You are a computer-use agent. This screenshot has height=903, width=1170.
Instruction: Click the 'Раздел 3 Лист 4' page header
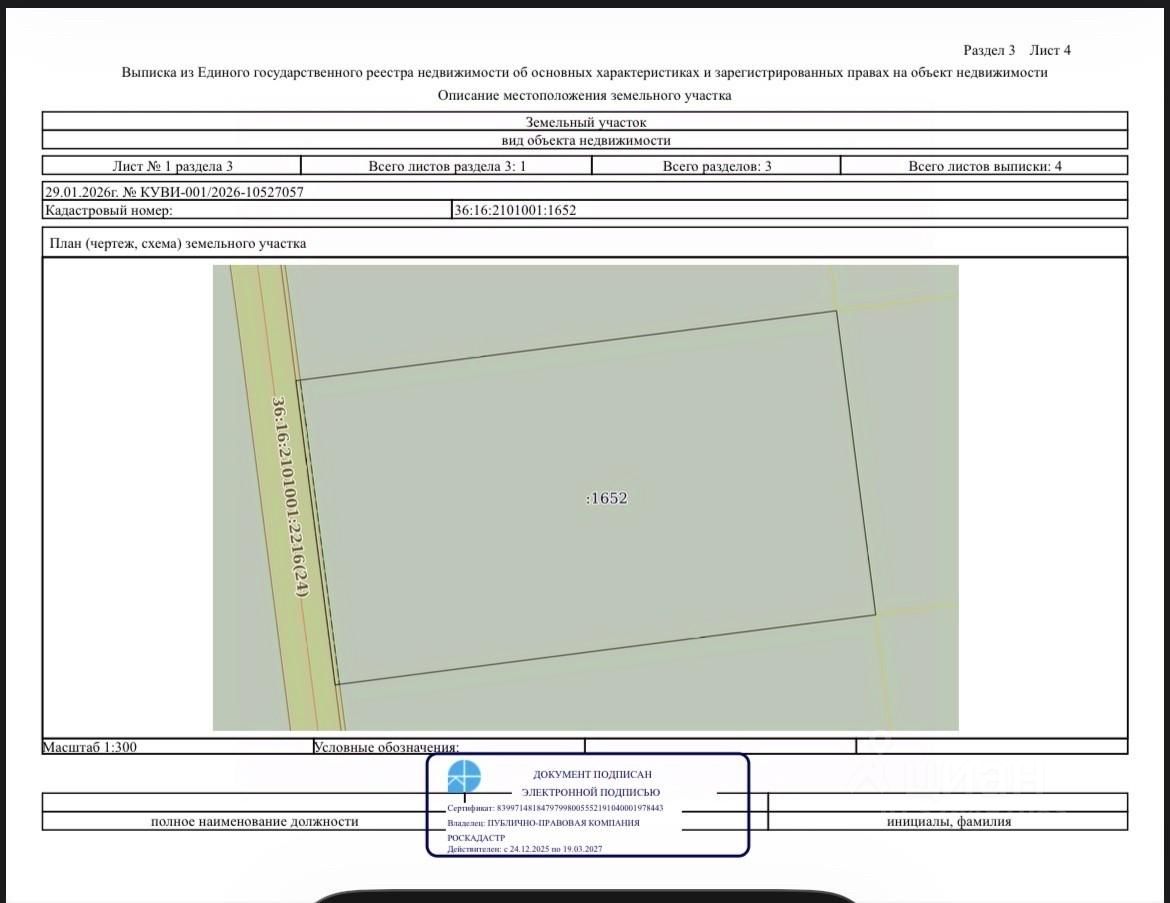[1016, 50]
